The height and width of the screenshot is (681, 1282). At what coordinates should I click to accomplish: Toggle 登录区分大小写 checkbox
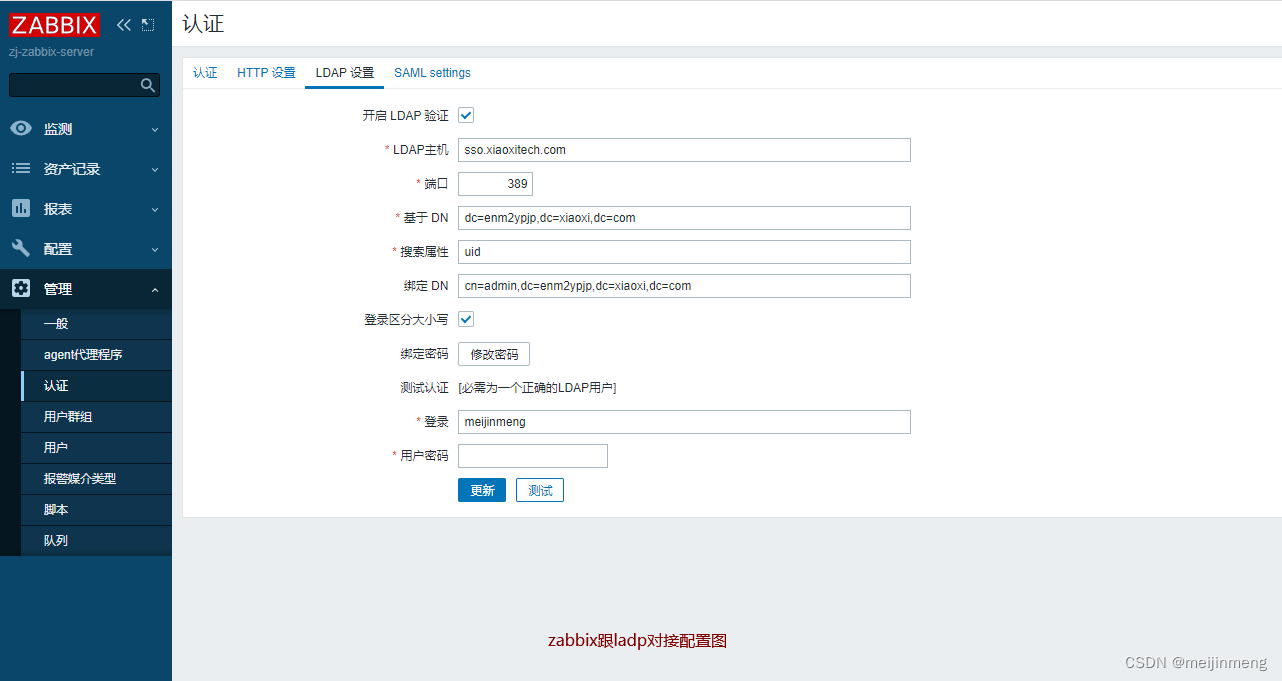coord(466,320)
